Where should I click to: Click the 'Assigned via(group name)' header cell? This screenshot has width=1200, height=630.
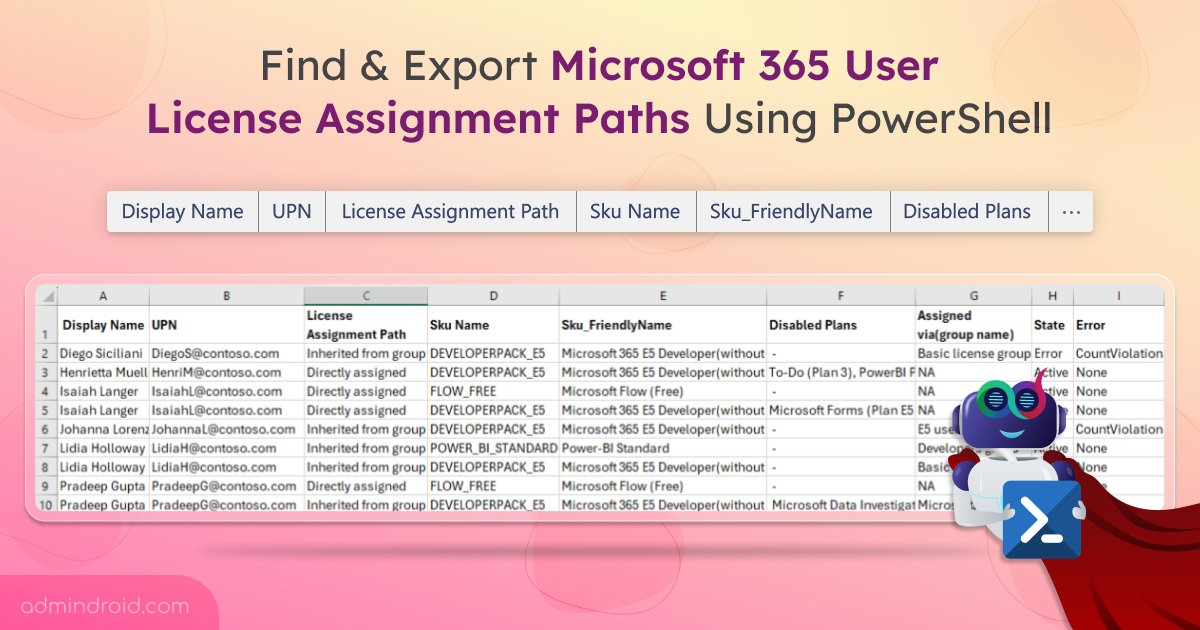point(974,325)
